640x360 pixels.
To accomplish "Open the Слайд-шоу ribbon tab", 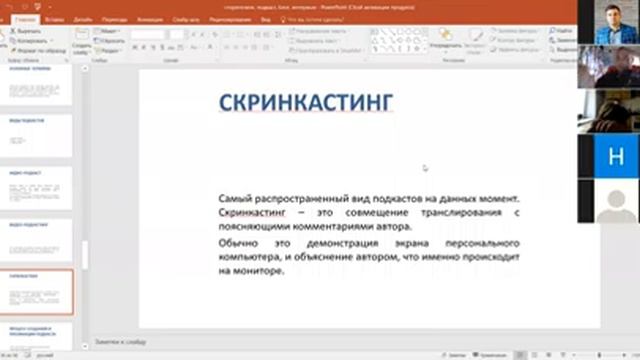I will click(186, 20).
